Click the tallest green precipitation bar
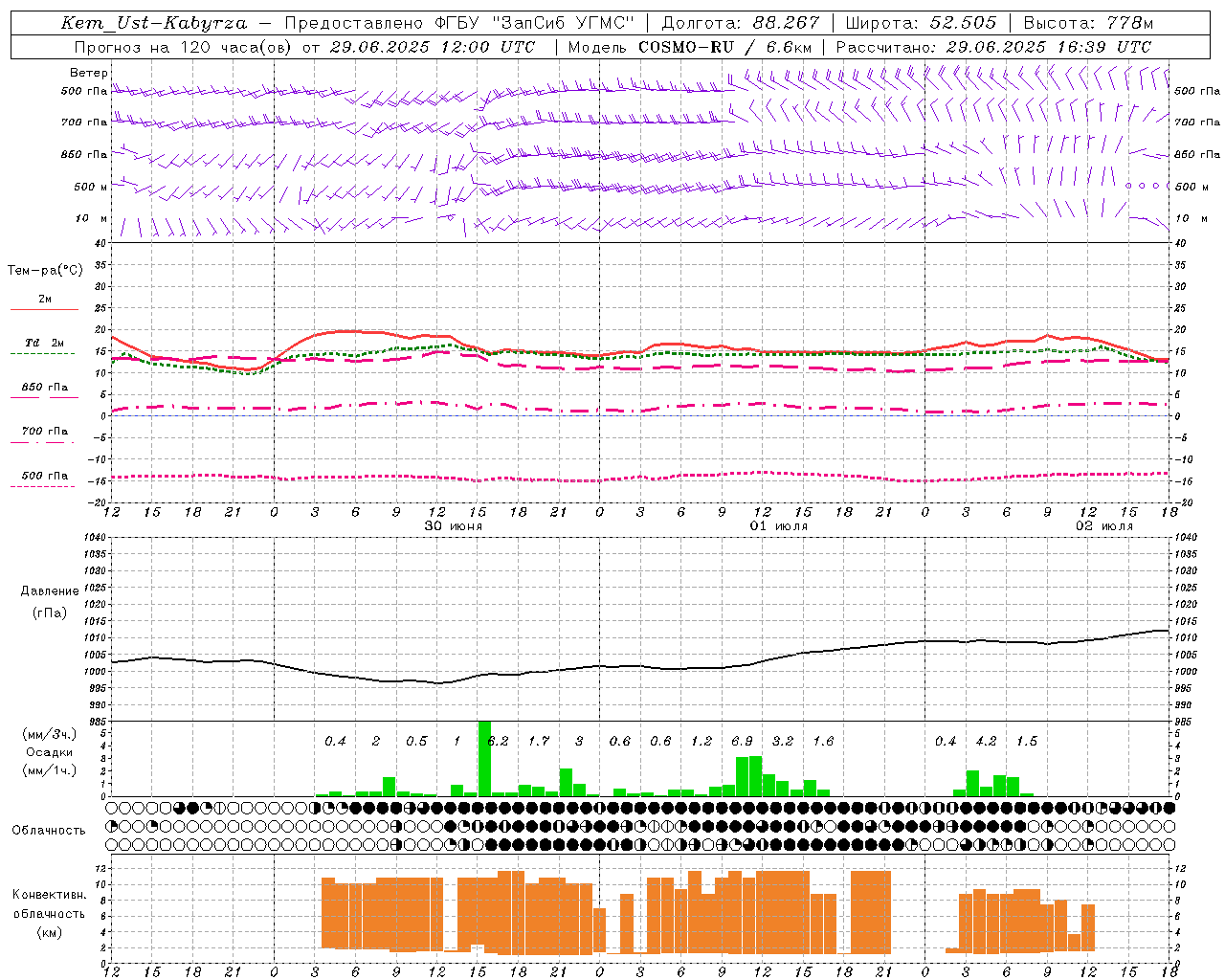The image size is (1225, 980). pos(484,758)
